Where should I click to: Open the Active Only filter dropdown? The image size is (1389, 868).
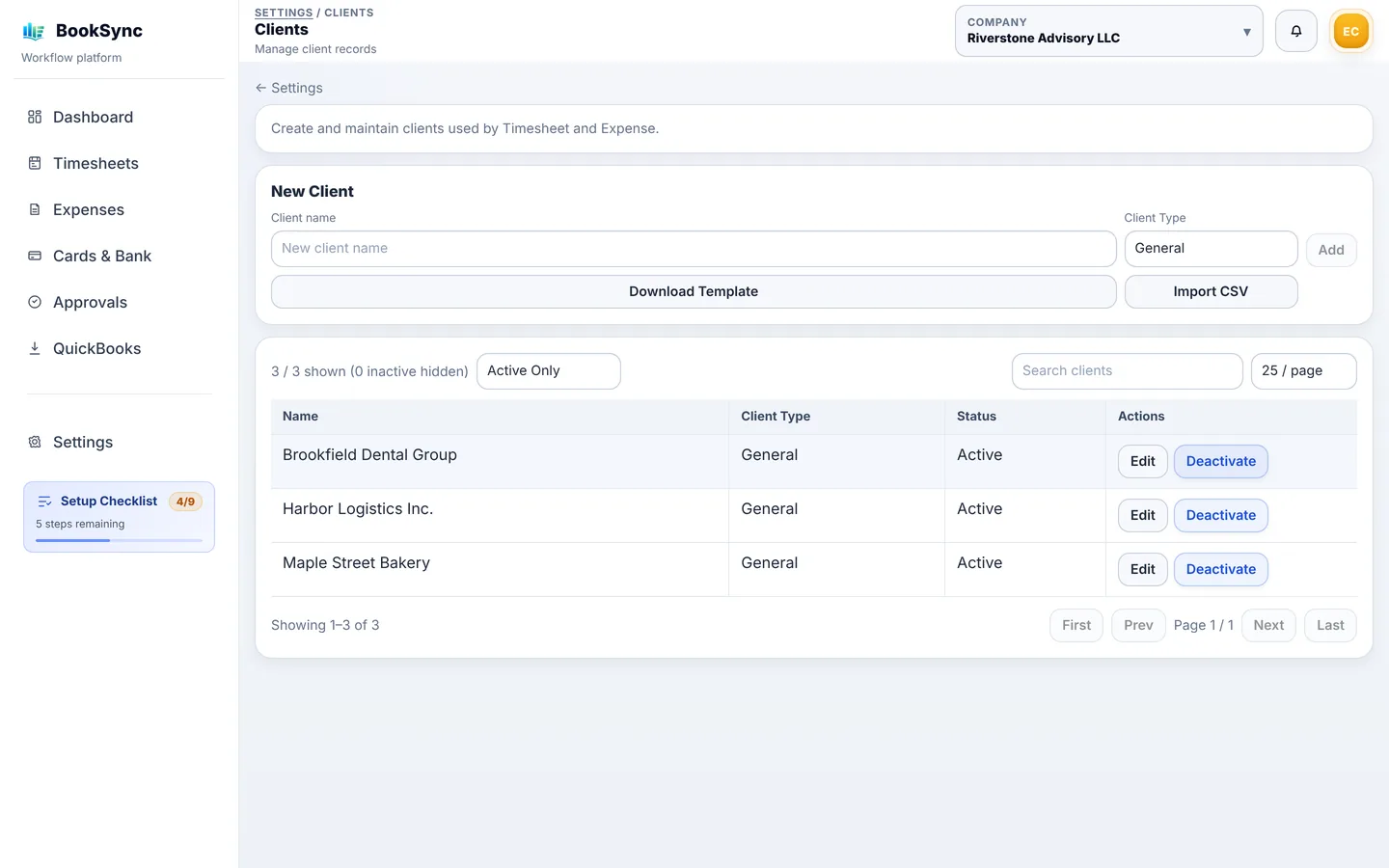pos(548,371)
